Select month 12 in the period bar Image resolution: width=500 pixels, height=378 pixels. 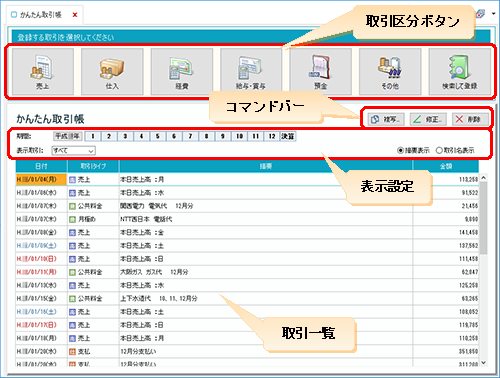pyautogui.click(x=272, y=136)
